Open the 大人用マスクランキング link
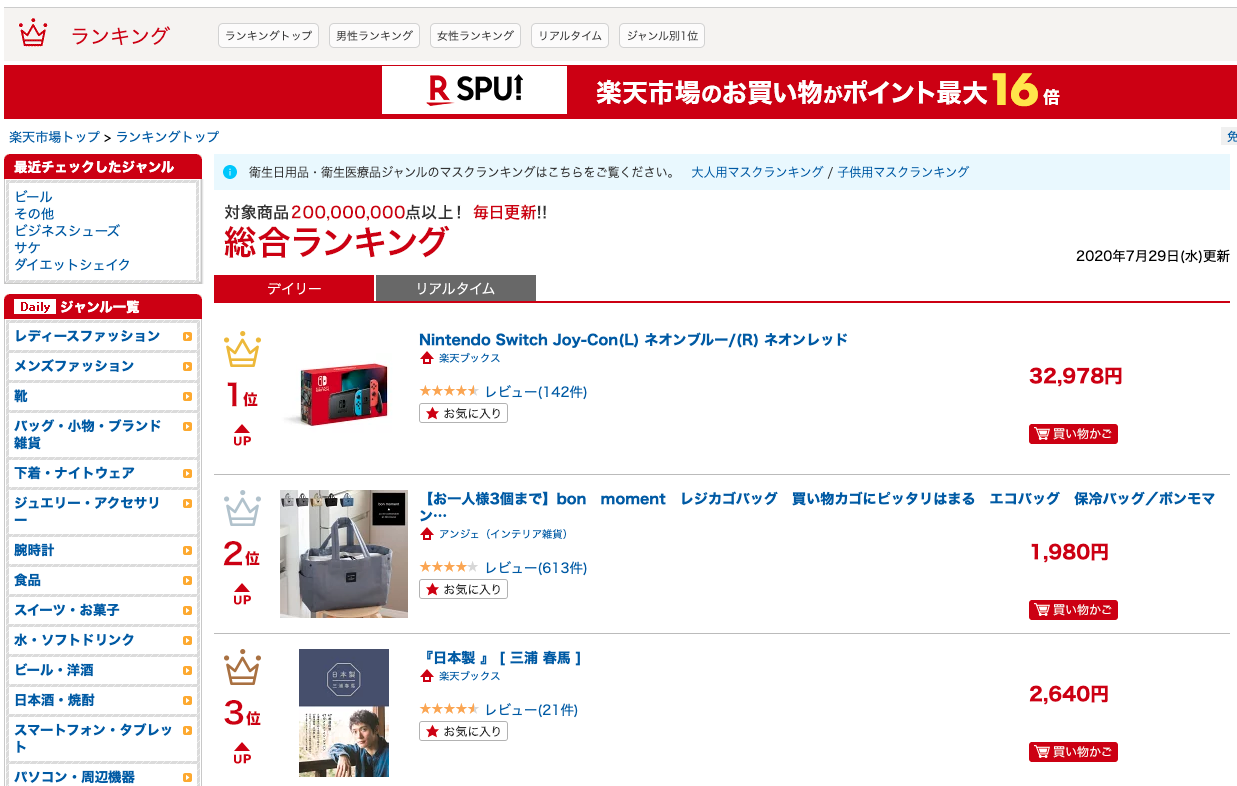The height and width of the screenshot is (786, 1237). pos(757,172)
